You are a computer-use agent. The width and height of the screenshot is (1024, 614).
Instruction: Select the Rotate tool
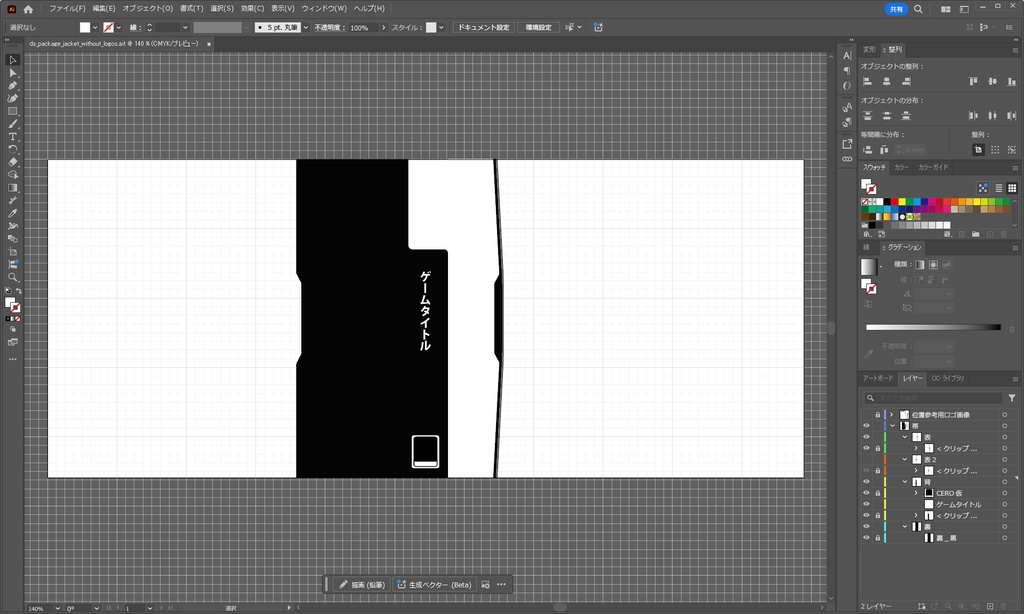(12, 150)
